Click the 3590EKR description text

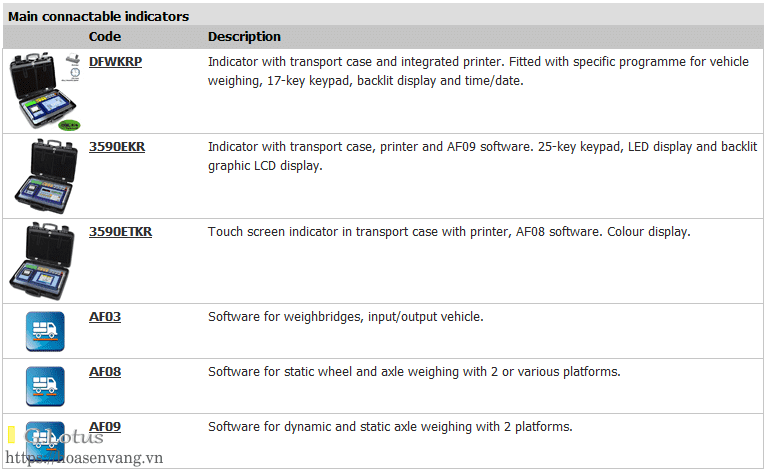[476, 156]
